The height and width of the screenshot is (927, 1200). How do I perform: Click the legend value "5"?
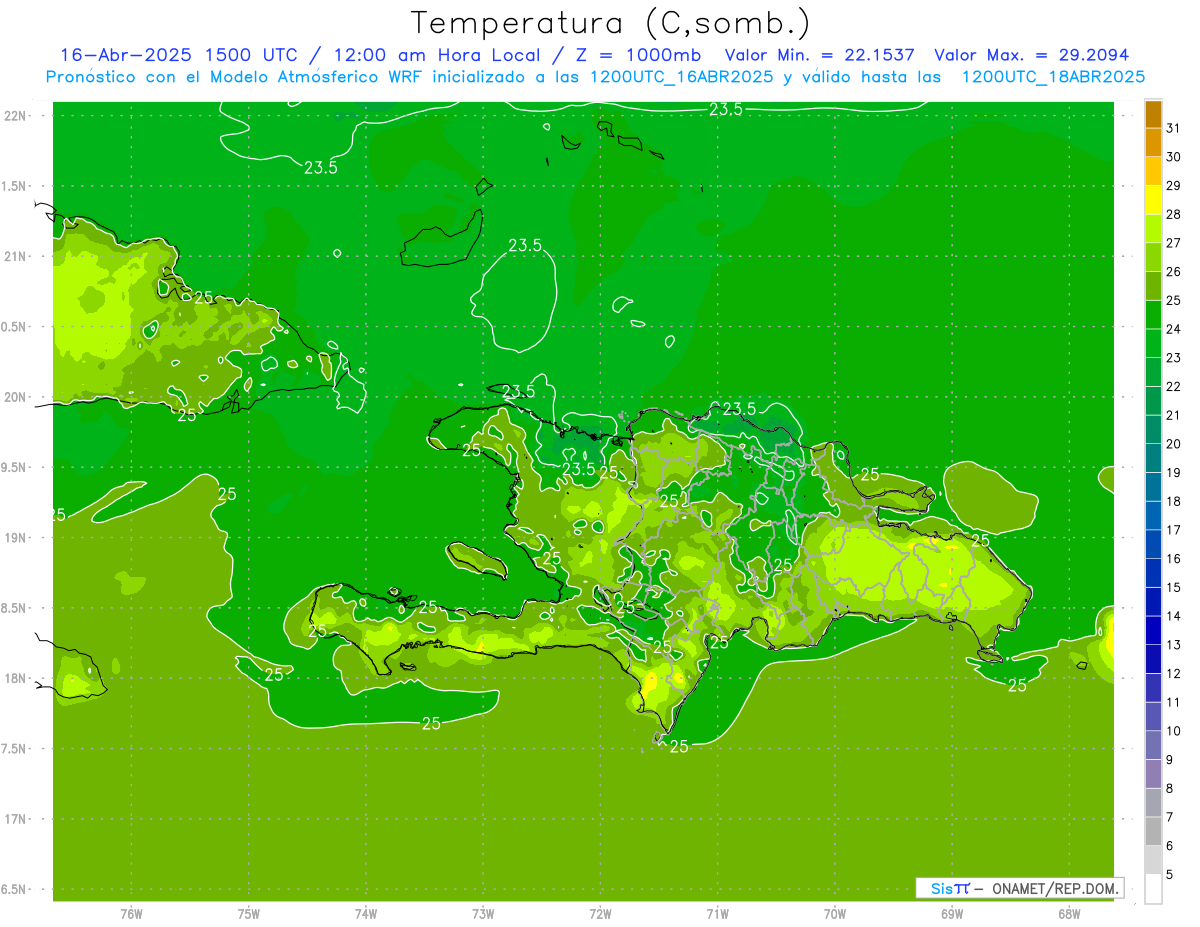click(1170, 875)
